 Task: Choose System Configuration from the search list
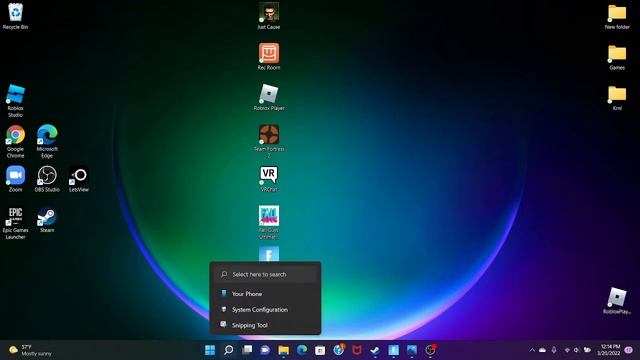(266, 309)
